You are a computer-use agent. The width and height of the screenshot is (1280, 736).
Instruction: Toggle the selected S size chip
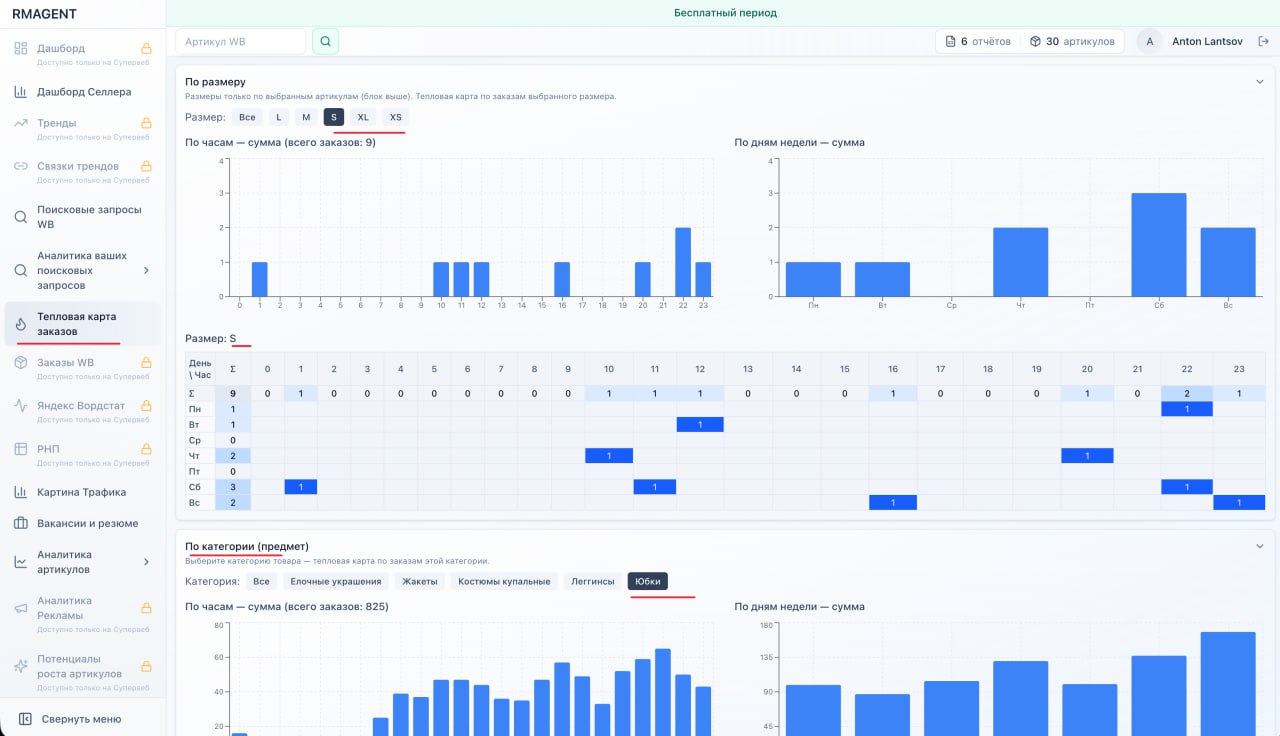click(x=334, y=117)
